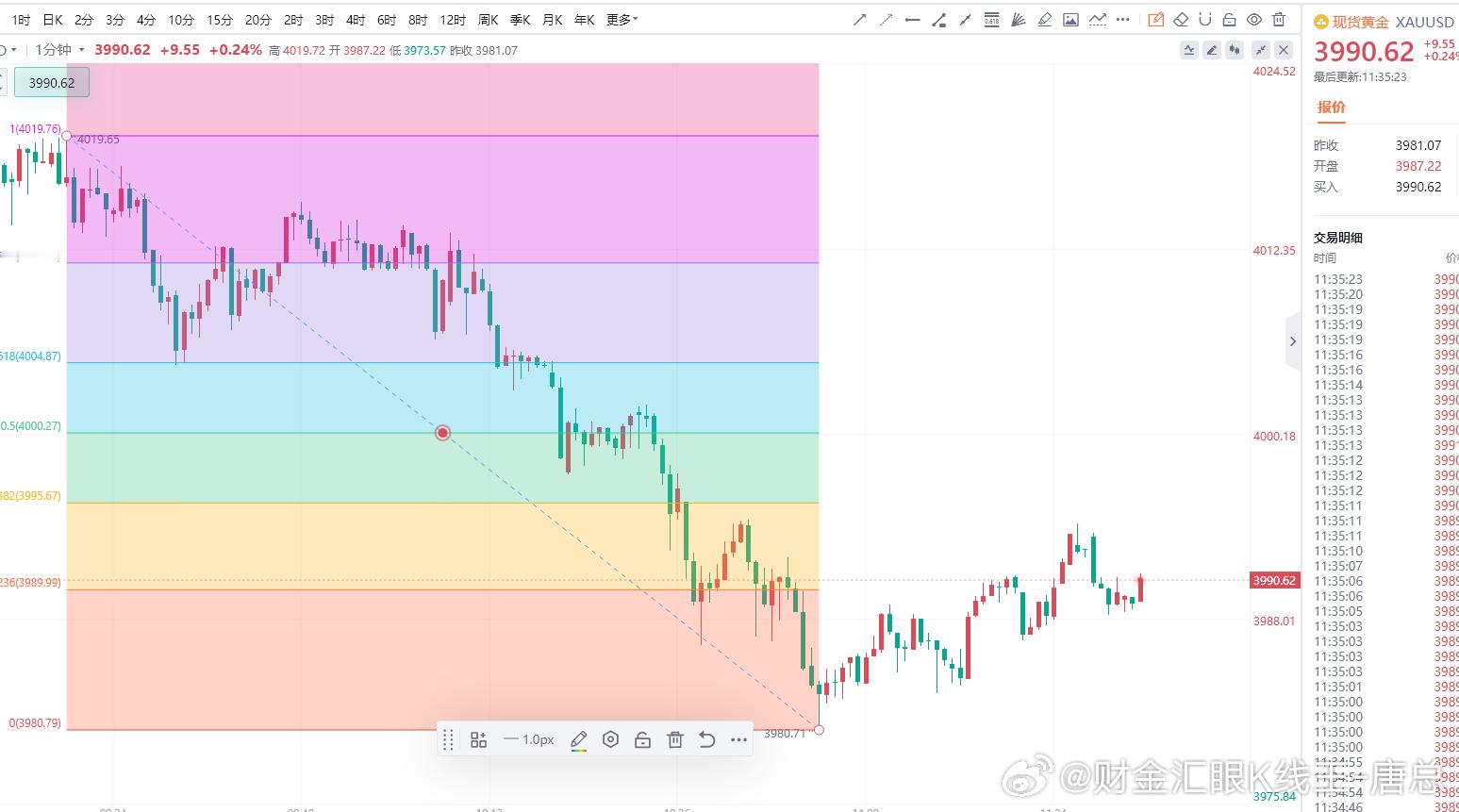The image size is (1459, 812).
Task: Open the line color pencil picker
Action: [579, 740]
